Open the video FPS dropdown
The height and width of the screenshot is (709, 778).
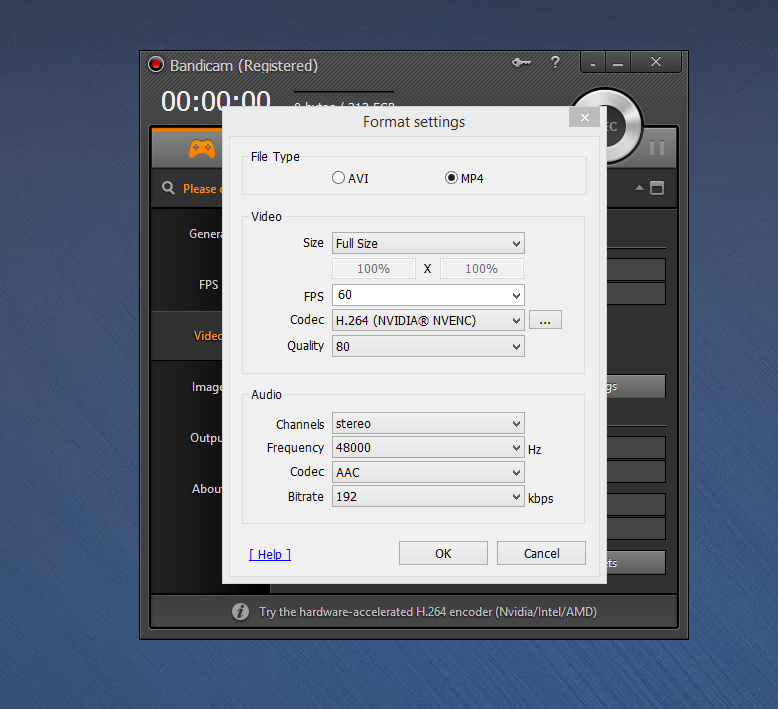428,295
